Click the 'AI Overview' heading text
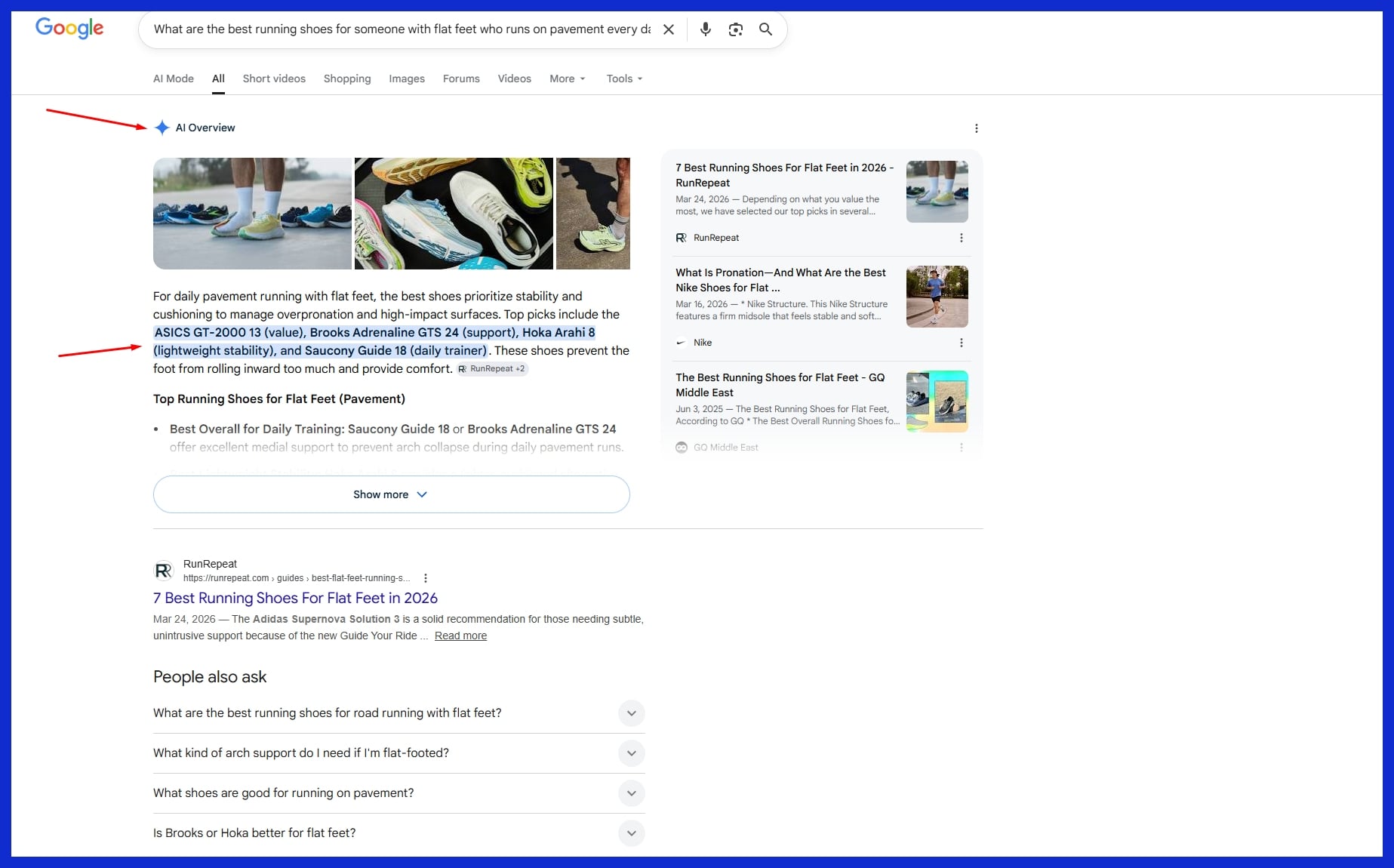 pos(205,128)
